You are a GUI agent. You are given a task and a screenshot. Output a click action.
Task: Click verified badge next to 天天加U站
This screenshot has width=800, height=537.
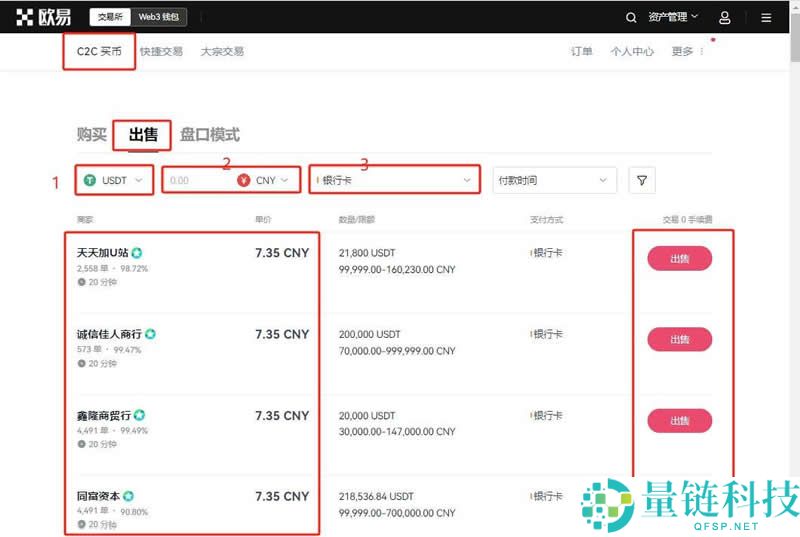(137, 252)
